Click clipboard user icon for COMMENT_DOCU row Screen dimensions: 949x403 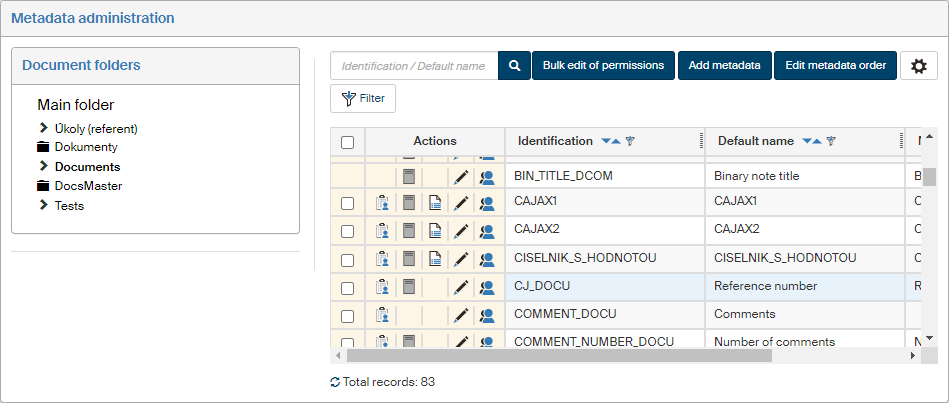(383, 316)
